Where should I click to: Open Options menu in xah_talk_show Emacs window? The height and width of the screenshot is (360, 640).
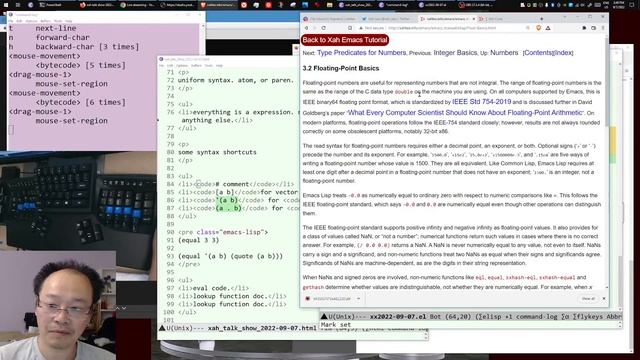pyautogui.click(x=182, y=66)
